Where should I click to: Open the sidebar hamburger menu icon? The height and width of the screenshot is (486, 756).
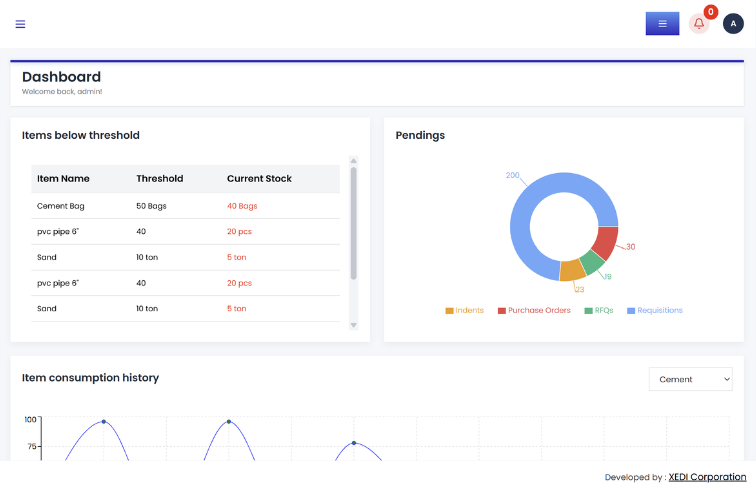pos(20,24)
